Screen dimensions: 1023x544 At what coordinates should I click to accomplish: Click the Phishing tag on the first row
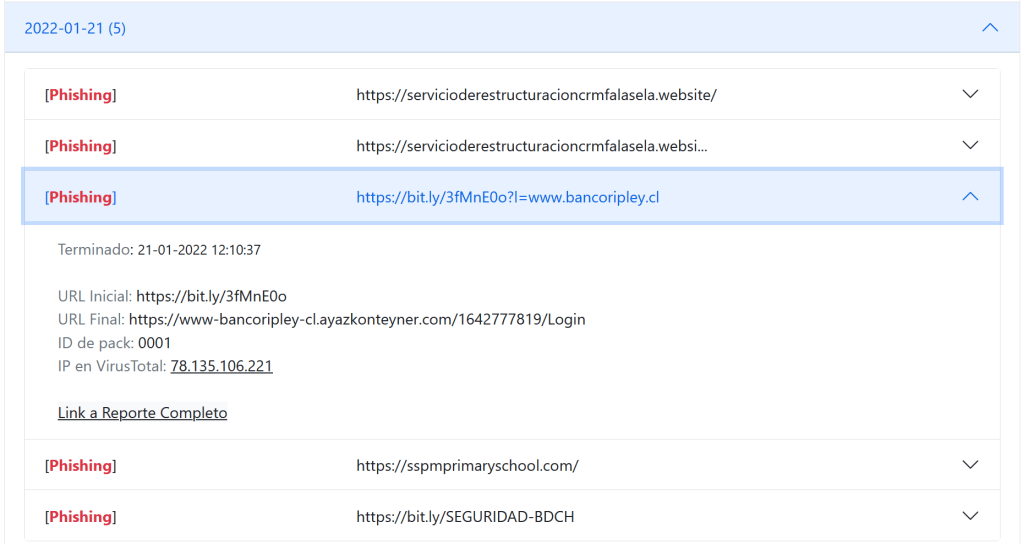click(x=80, y=95)
